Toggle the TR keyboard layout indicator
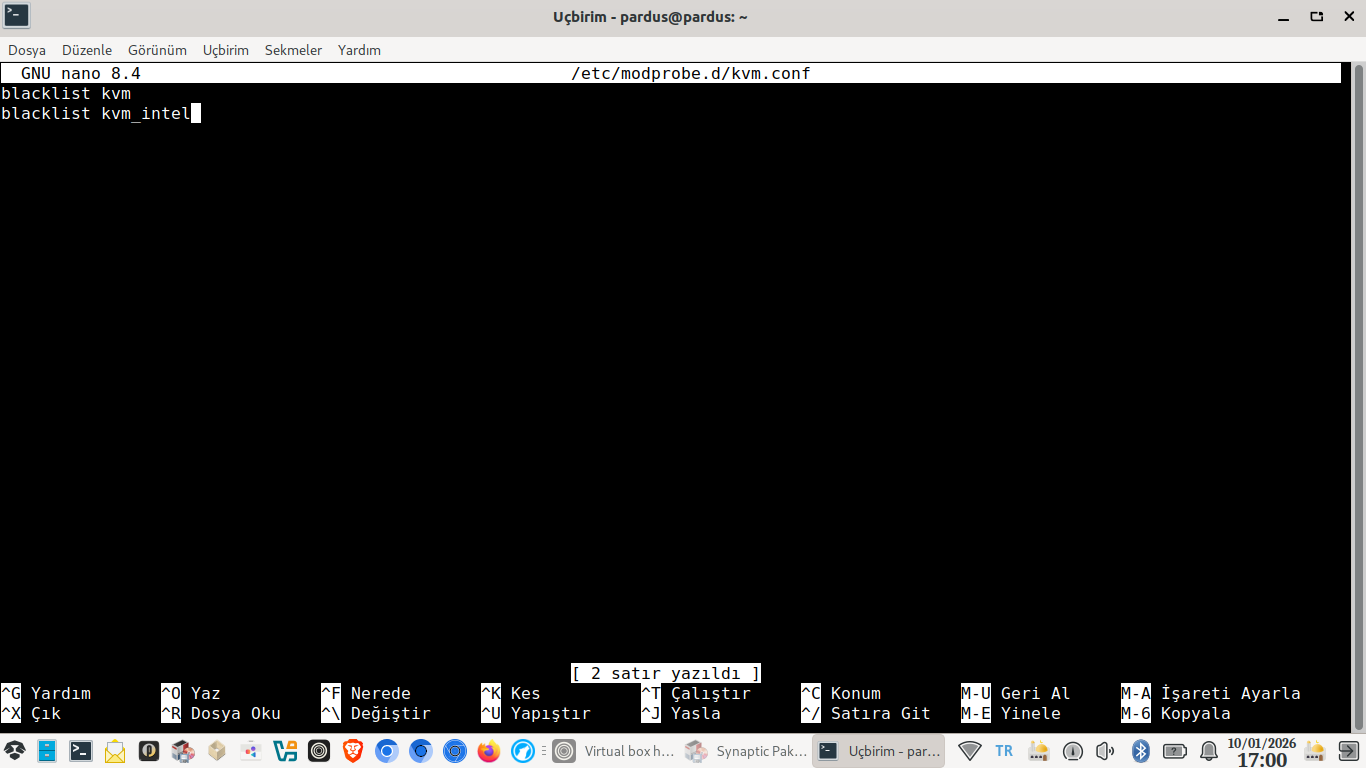Screen dimensions: 1366x768 pos(1004,751)
